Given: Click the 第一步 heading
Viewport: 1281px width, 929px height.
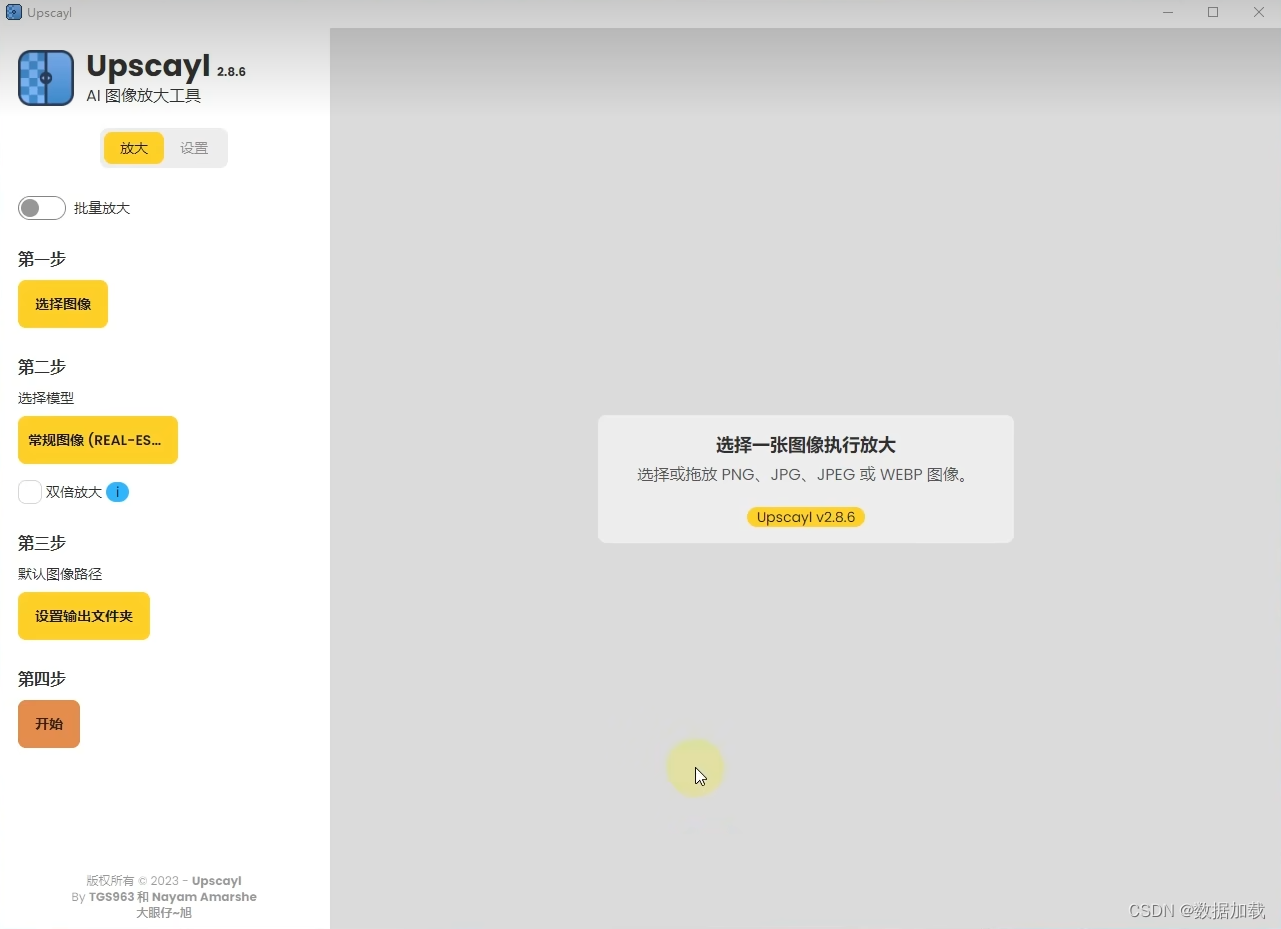Looking at the screenshot, I should [x=42, y=259].
